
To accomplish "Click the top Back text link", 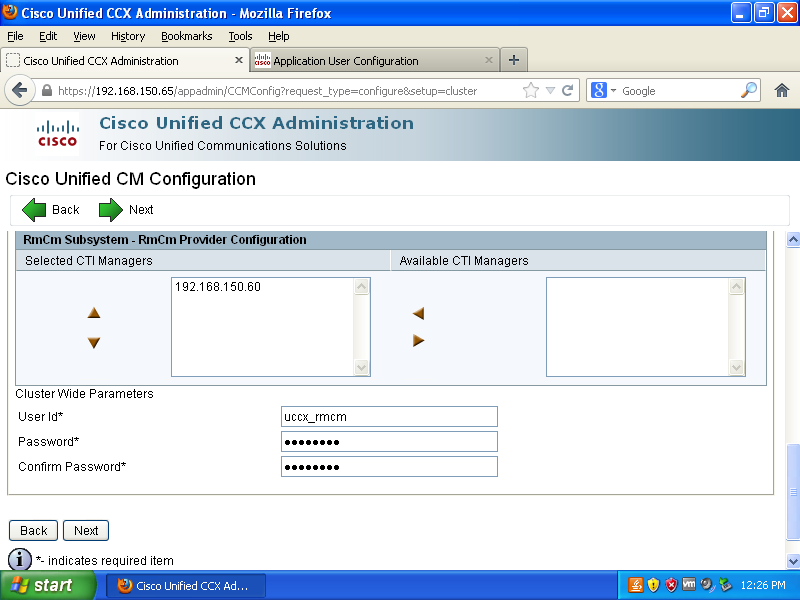I will [x=66, y=210].
